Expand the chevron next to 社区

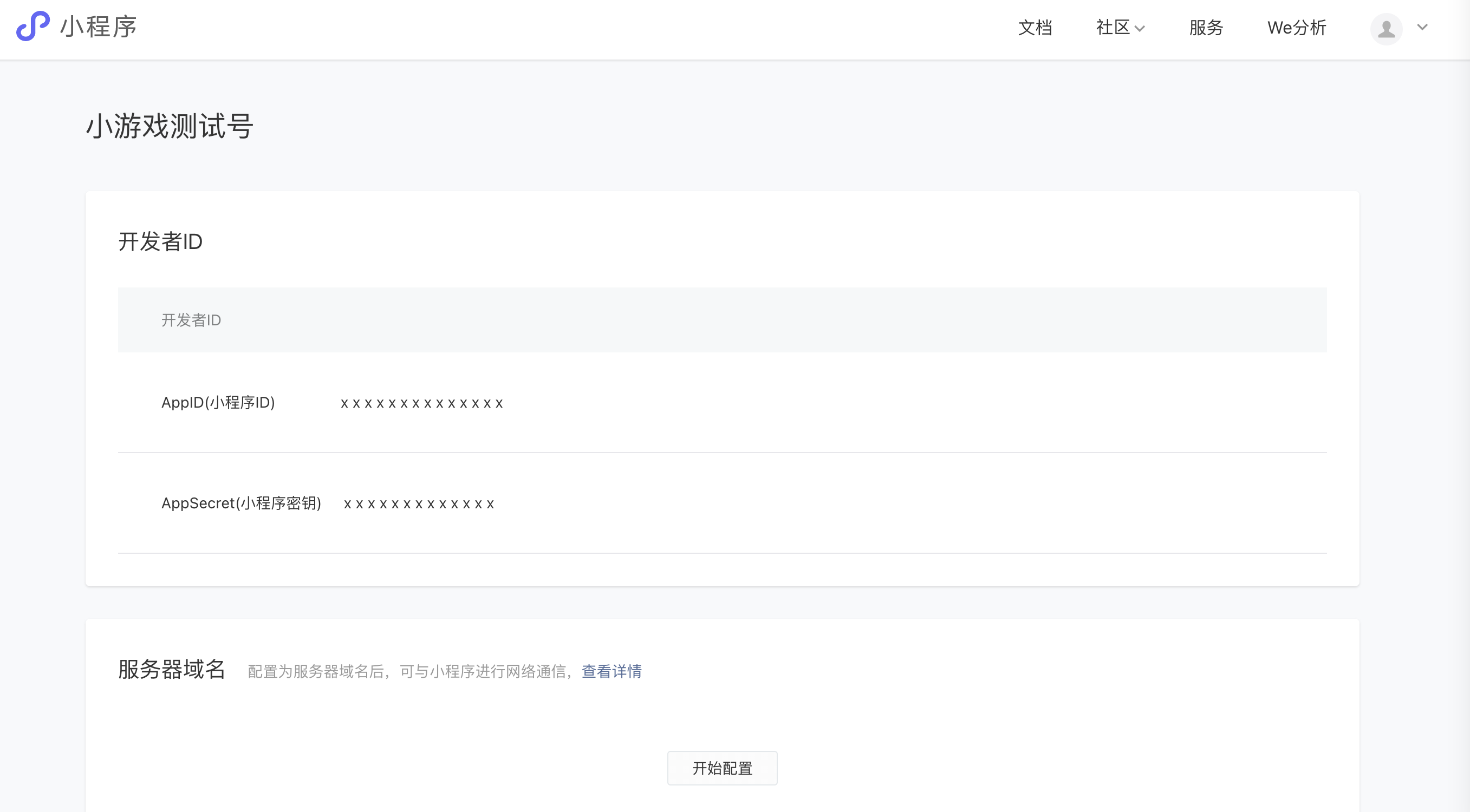tap(1140, 29)
